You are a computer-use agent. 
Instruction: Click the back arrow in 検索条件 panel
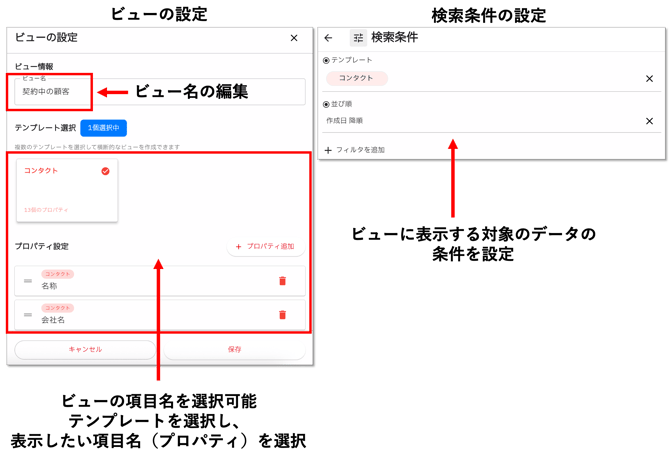(x=329, y=38)
